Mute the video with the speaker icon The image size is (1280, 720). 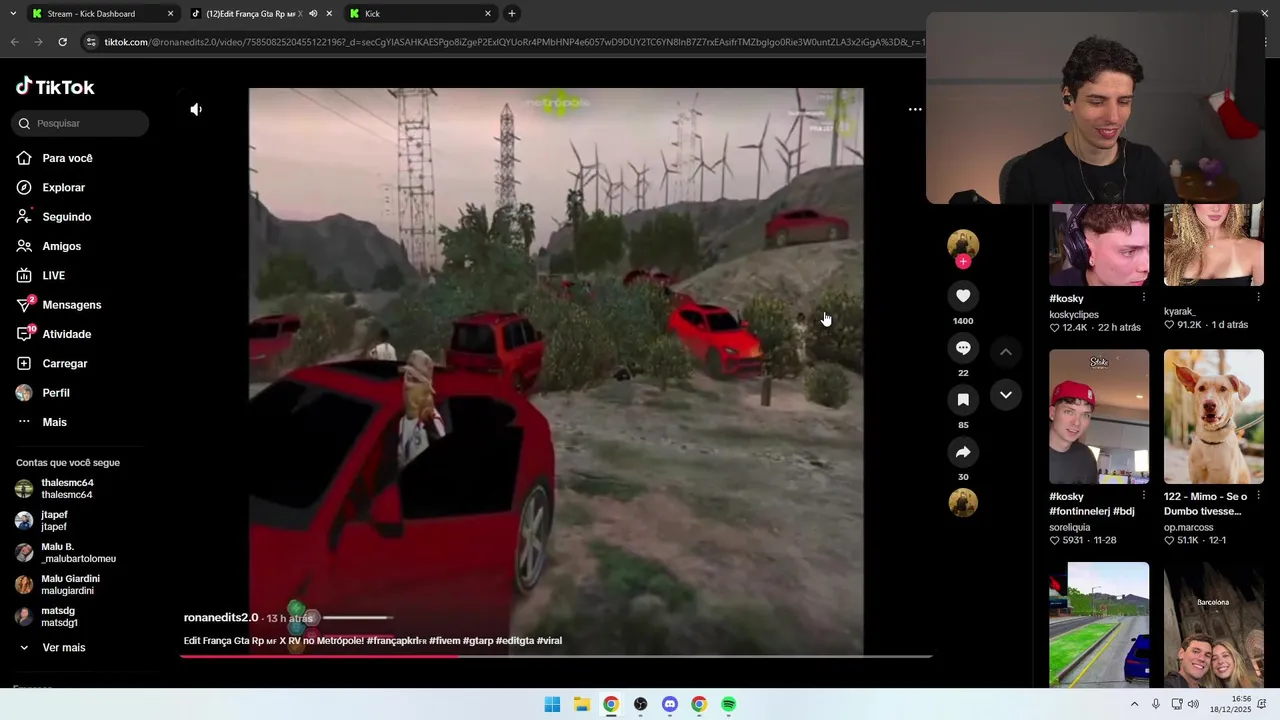[196, 109]
